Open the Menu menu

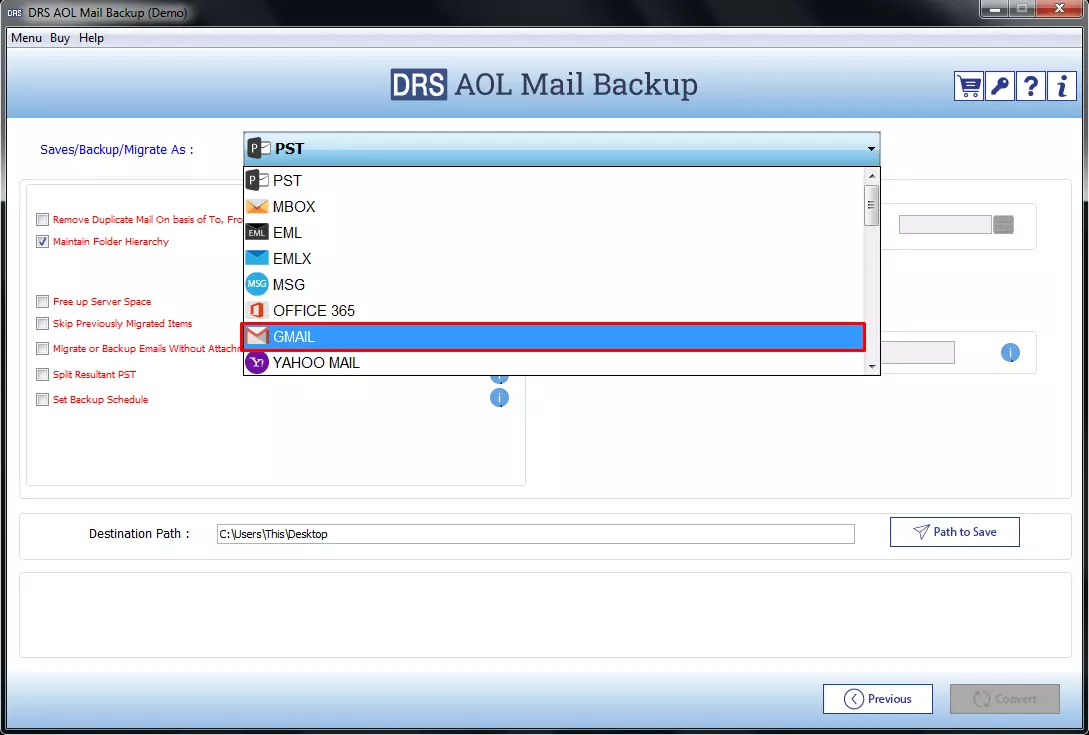[26, 38]
